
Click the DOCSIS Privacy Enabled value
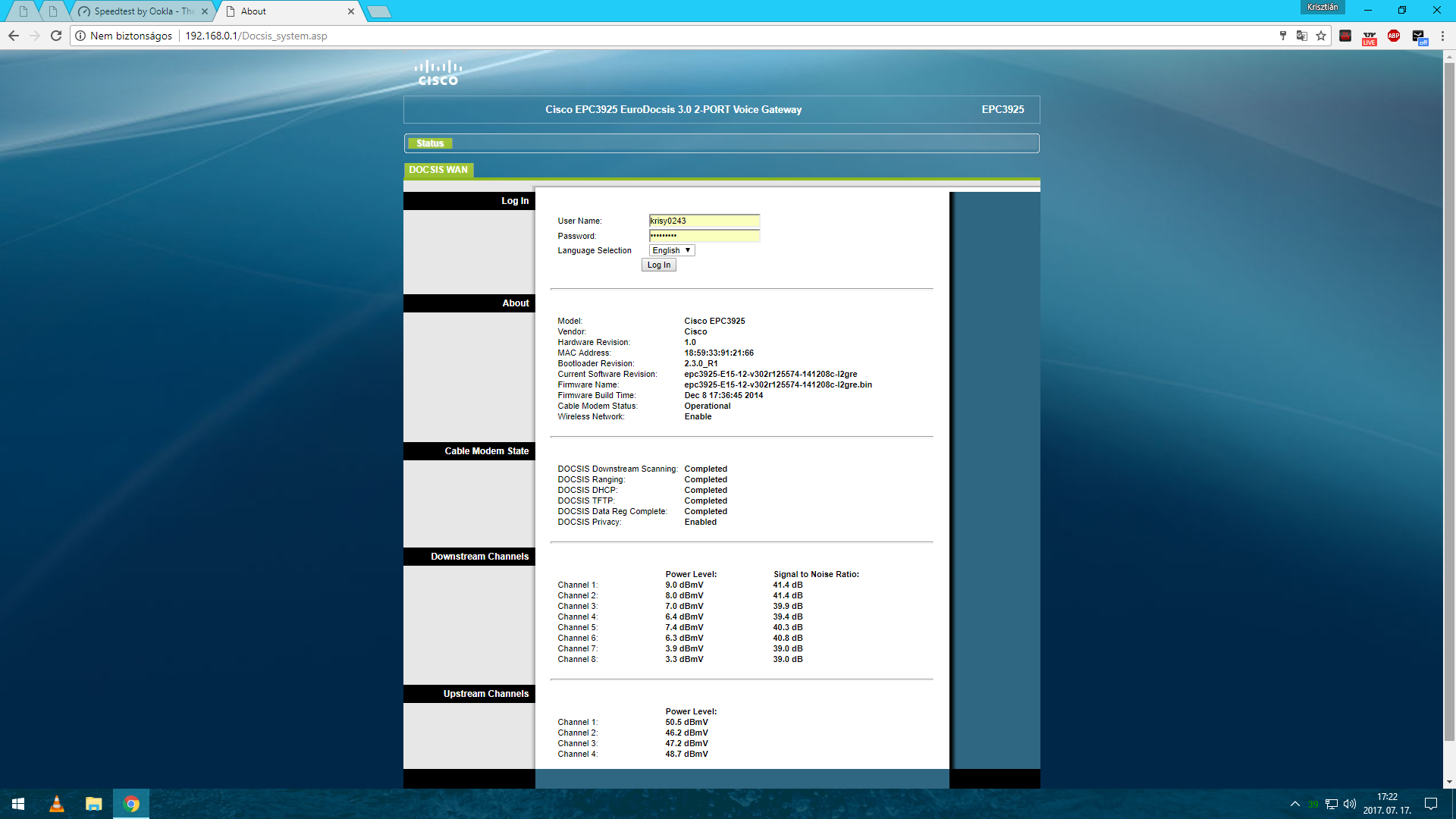pyautogui.click(x=701, y=522)
